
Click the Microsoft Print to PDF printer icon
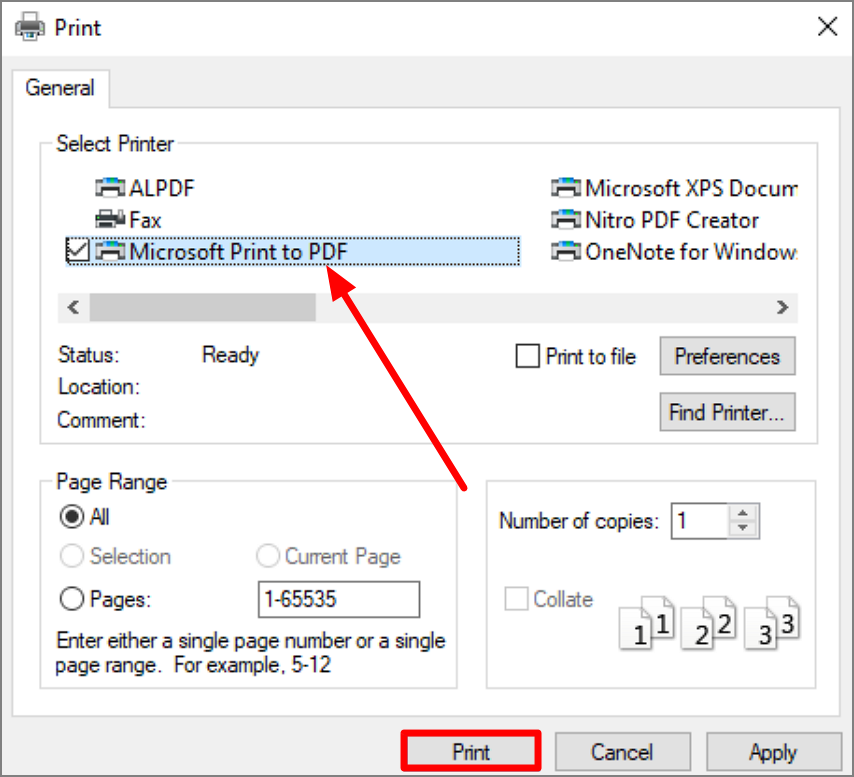[x=110, y=252]
